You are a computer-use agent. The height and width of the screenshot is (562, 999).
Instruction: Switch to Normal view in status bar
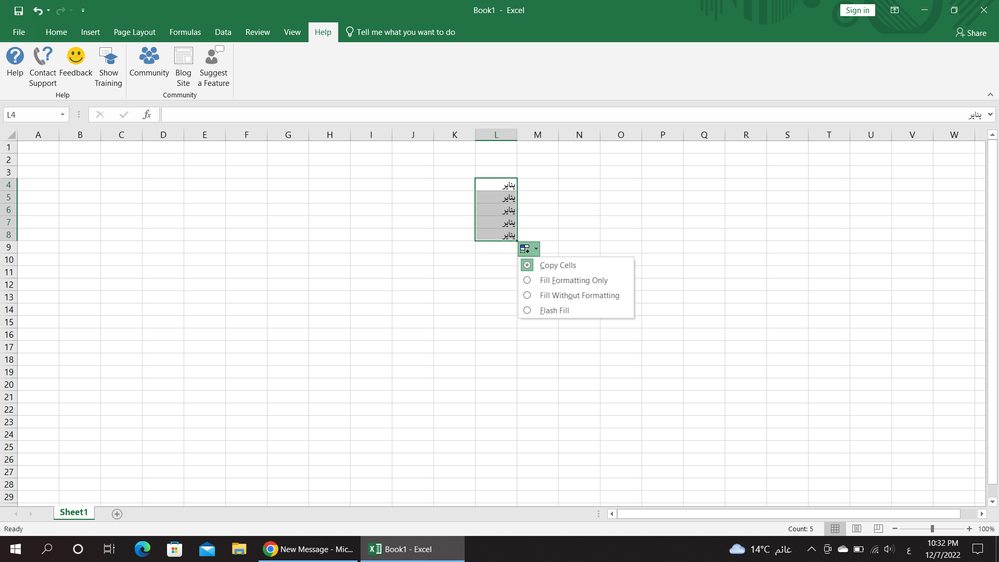[835, 529]
